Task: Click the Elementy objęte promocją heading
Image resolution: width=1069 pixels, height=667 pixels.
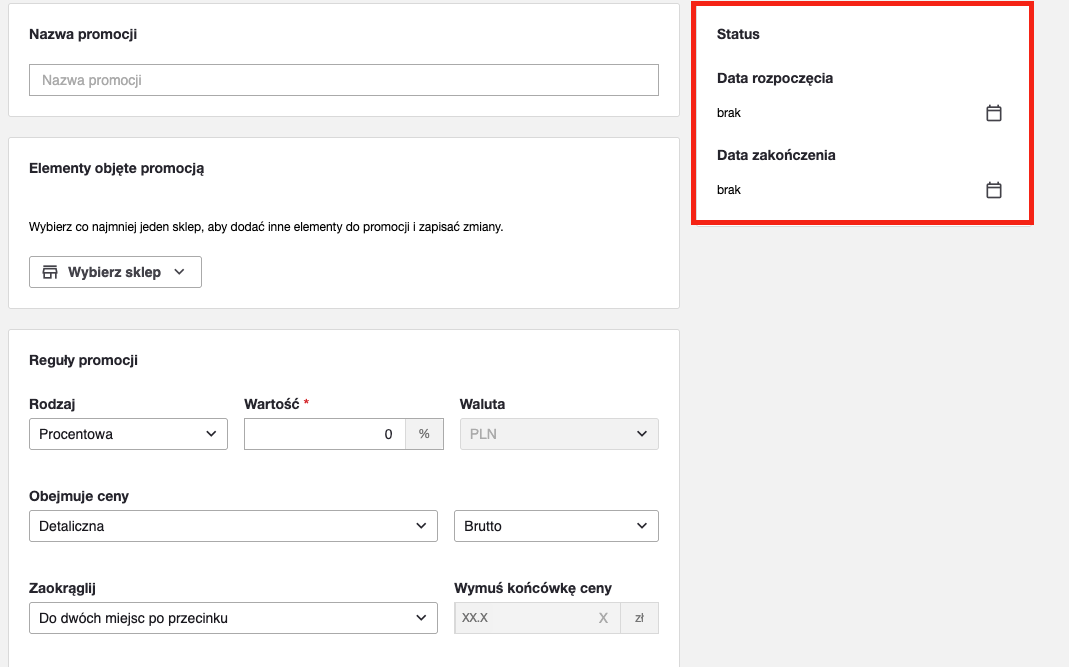Action: pos(116,168)
